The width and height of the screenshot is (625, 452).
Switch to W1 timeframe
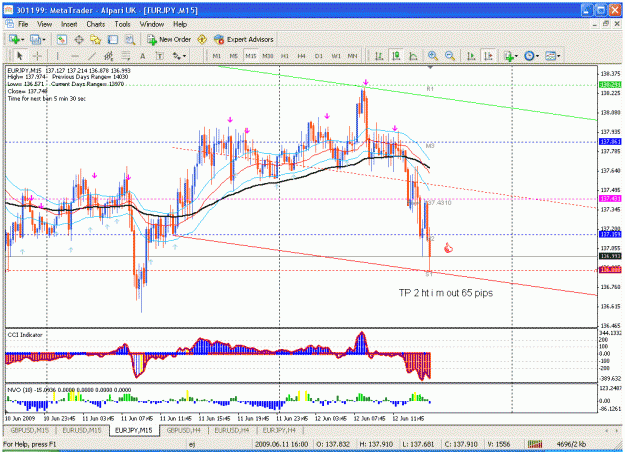click(x=336, y=56)
